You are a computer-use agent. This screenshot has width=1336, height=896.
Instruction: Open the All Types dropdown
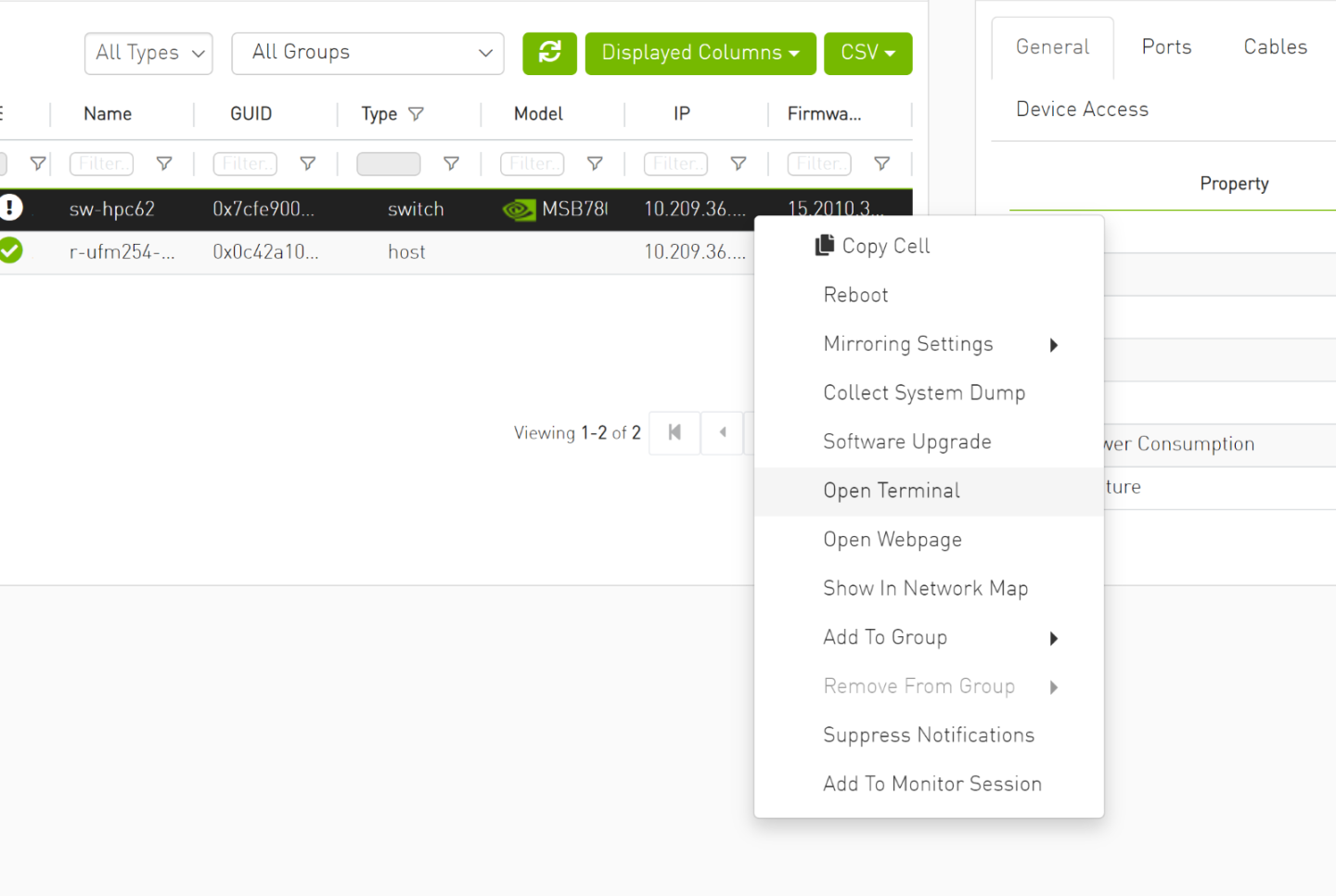click(x=148, y=53)
